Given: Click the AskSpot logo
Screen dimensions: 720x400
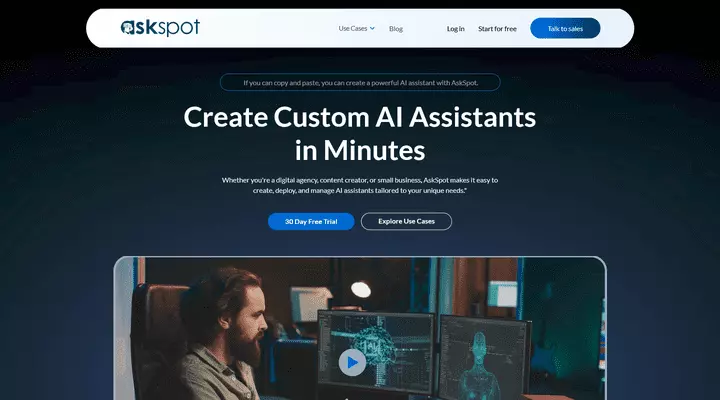Looking at the screenshot, I should (x=160, y=28).
